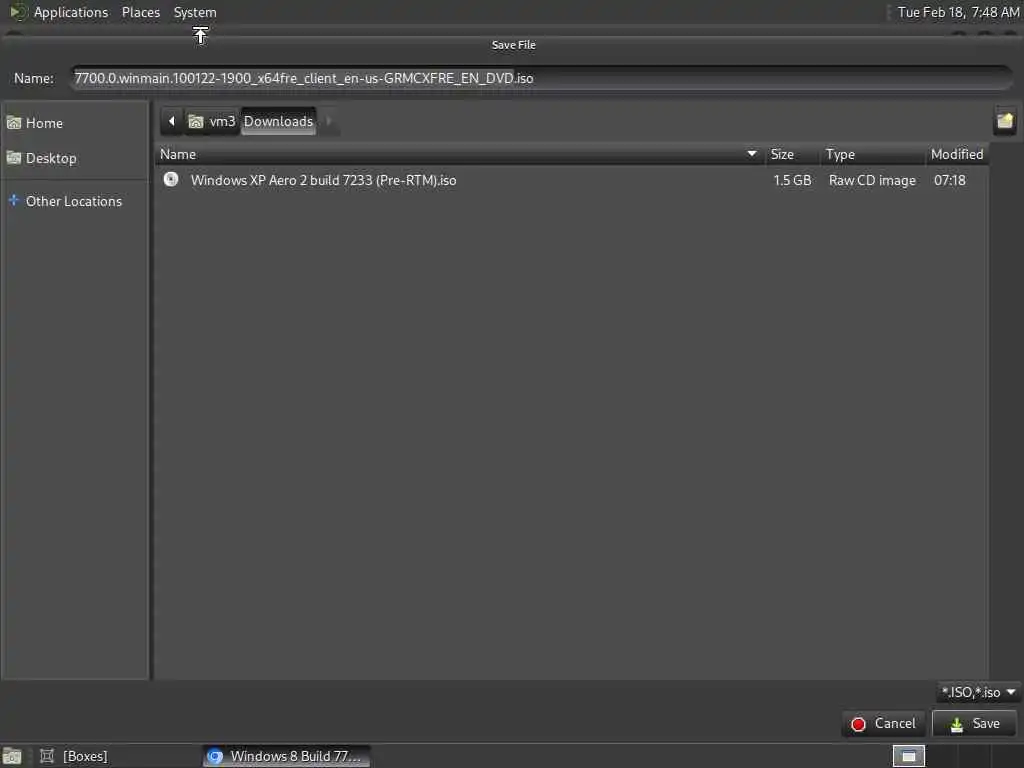Switch to Windows 8 Build 77 taskbar window

[286, 756]
